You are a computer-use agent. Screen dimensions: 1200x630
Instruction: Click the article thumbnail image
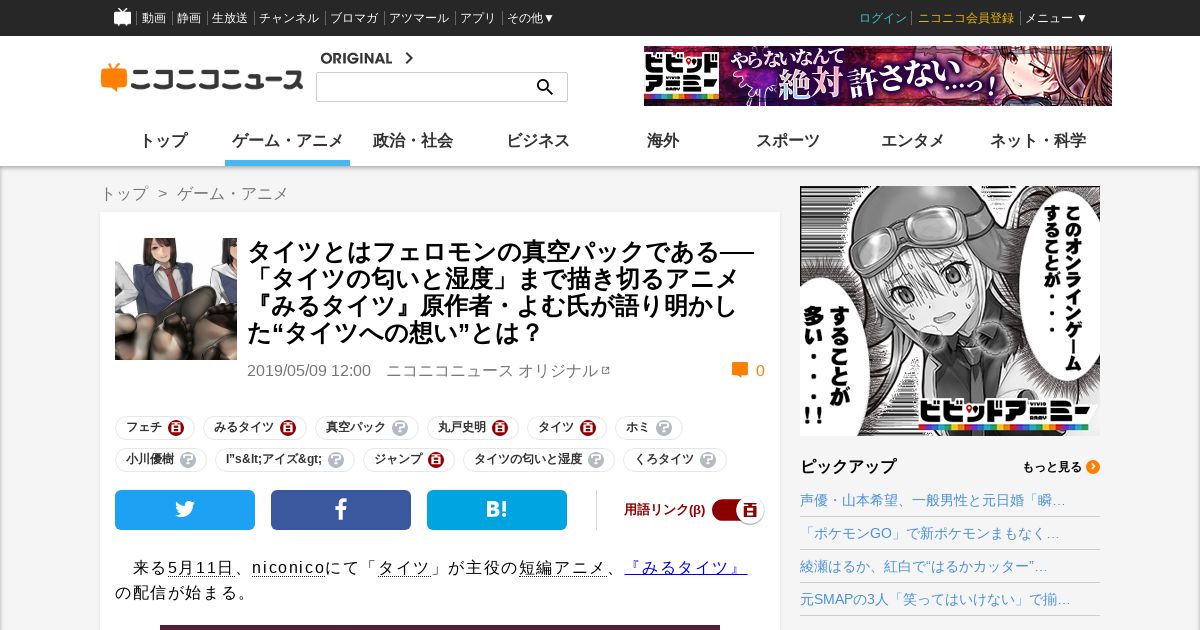176,299
